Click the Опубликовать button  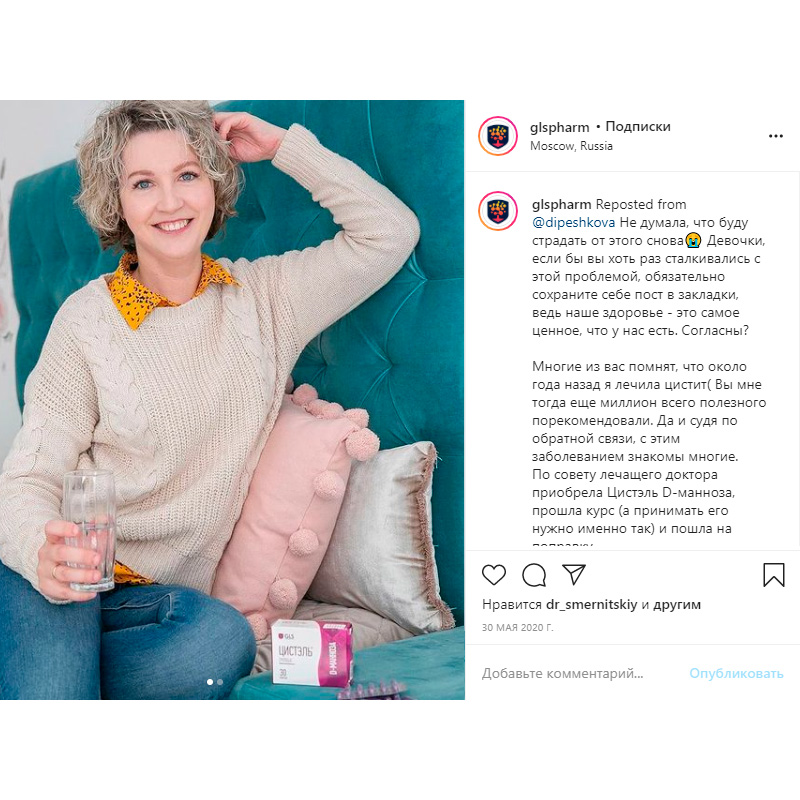click(x=736, y=673)
